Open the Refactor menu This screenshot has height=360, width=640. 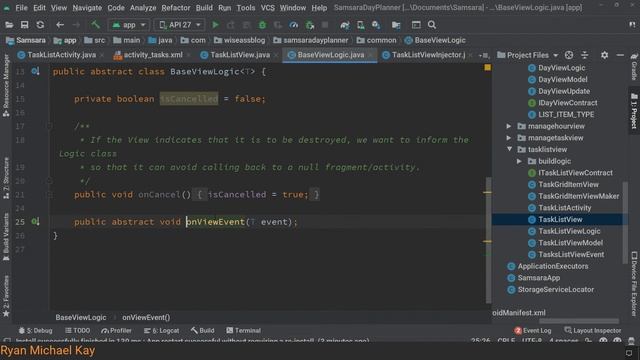tap(176, 7)
